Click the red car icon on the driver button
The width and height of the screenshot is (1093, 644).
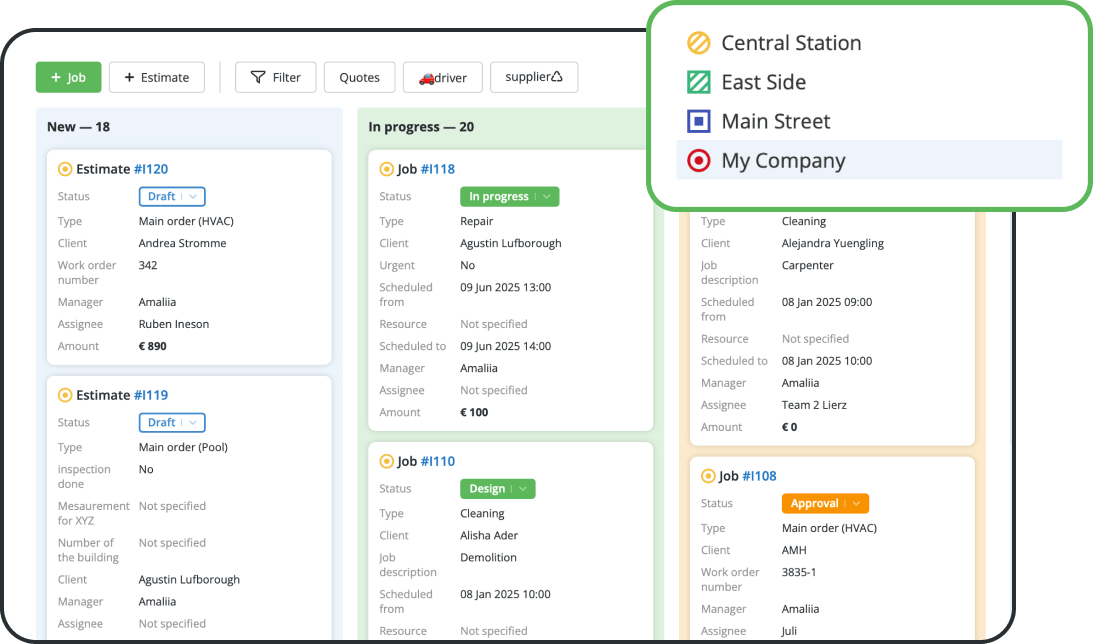pos(427,76)
